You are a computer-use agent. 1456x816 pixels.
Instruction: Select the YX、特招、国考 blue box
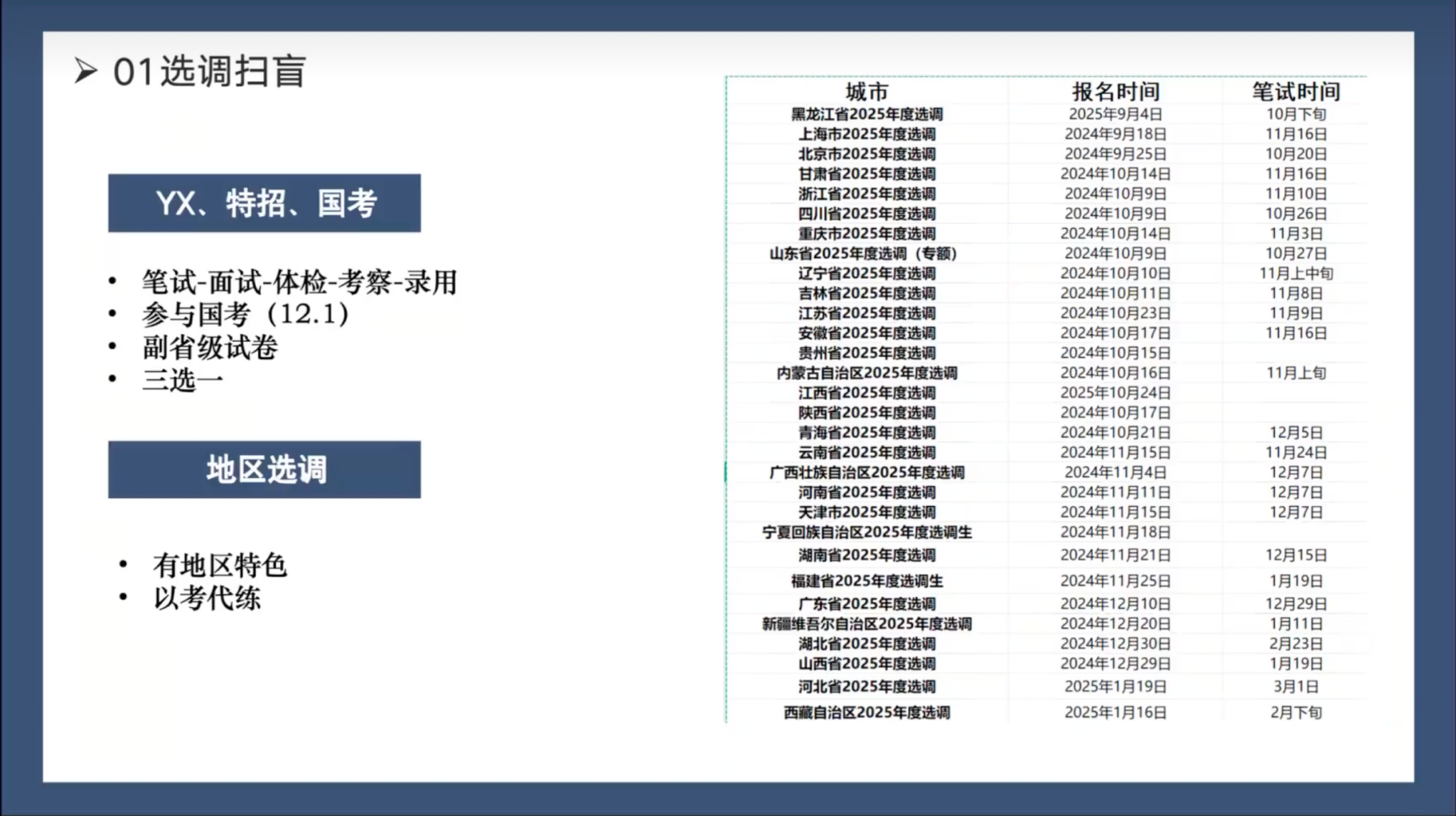264,203
